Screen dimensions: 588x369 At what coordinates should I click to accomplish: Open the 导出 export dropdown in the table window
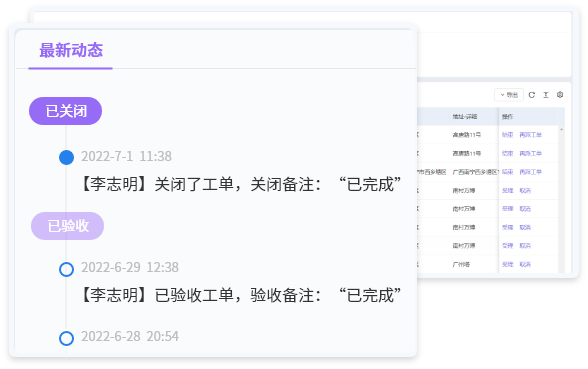[x=509, y=95]
